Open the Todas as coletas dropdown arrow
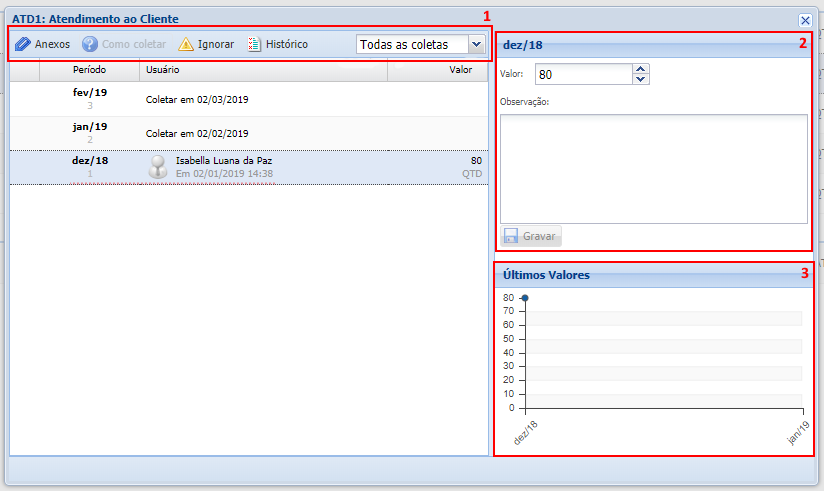 click(x=477, y=44)
